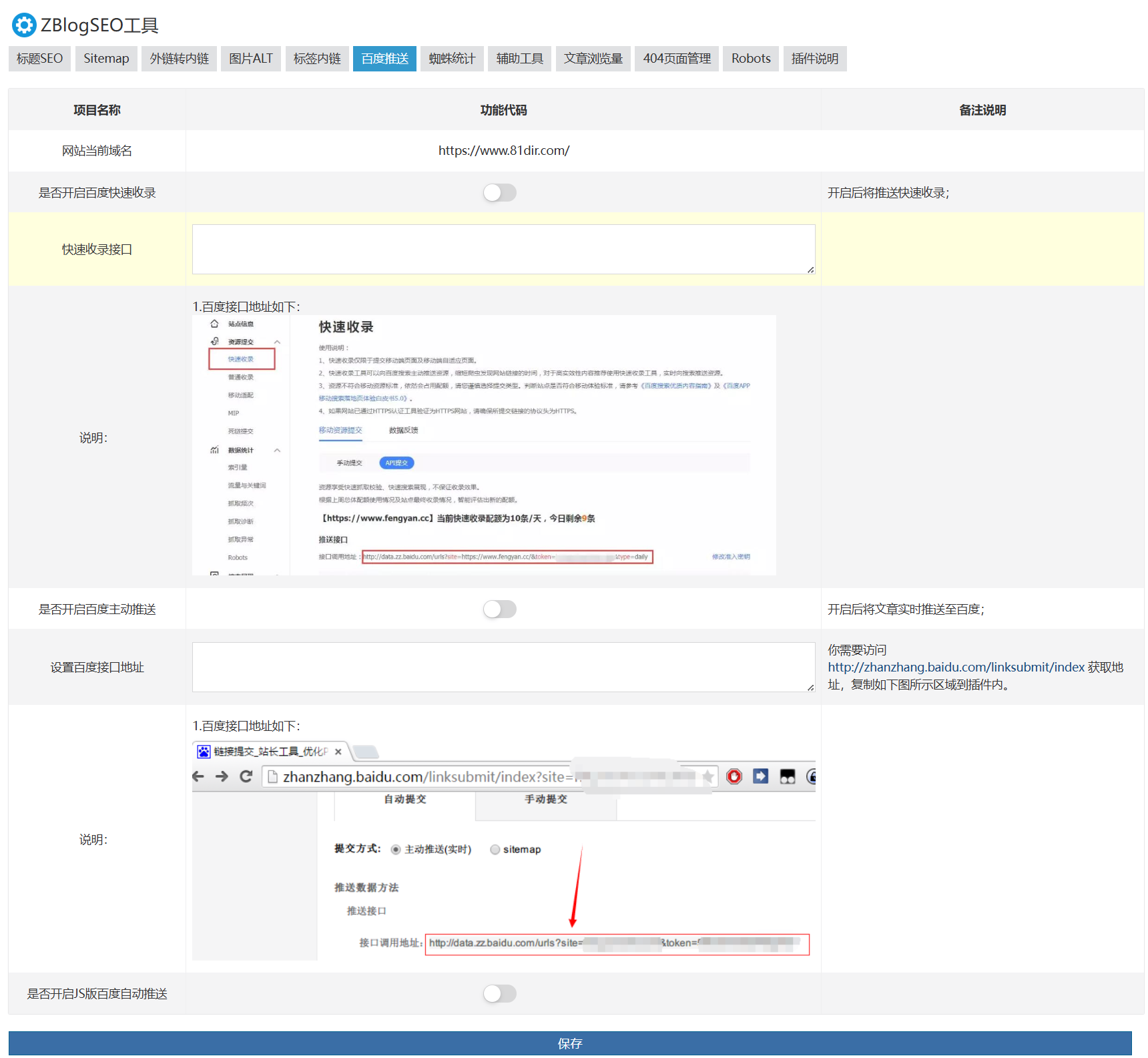
Task: Click the browser back arrow in the tutorial image
Action: tap(198, 776)
